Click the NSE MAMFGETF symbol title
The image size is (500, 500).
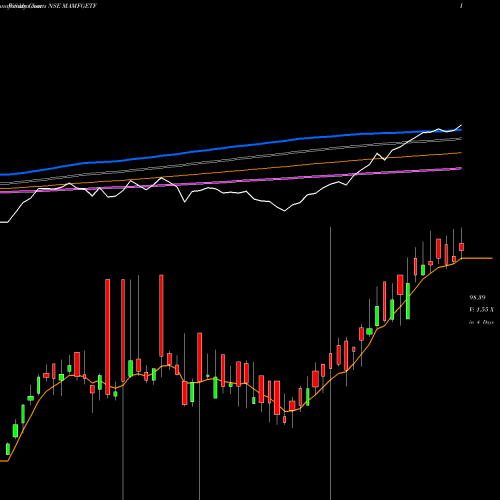72,6
